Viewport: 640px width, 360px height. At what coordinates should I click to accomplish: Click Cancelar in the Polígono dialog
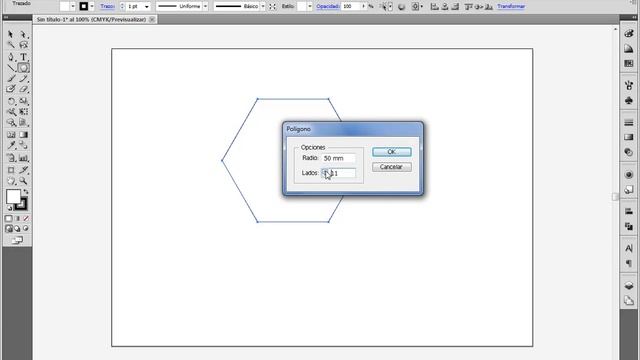[x=391, y=167]
